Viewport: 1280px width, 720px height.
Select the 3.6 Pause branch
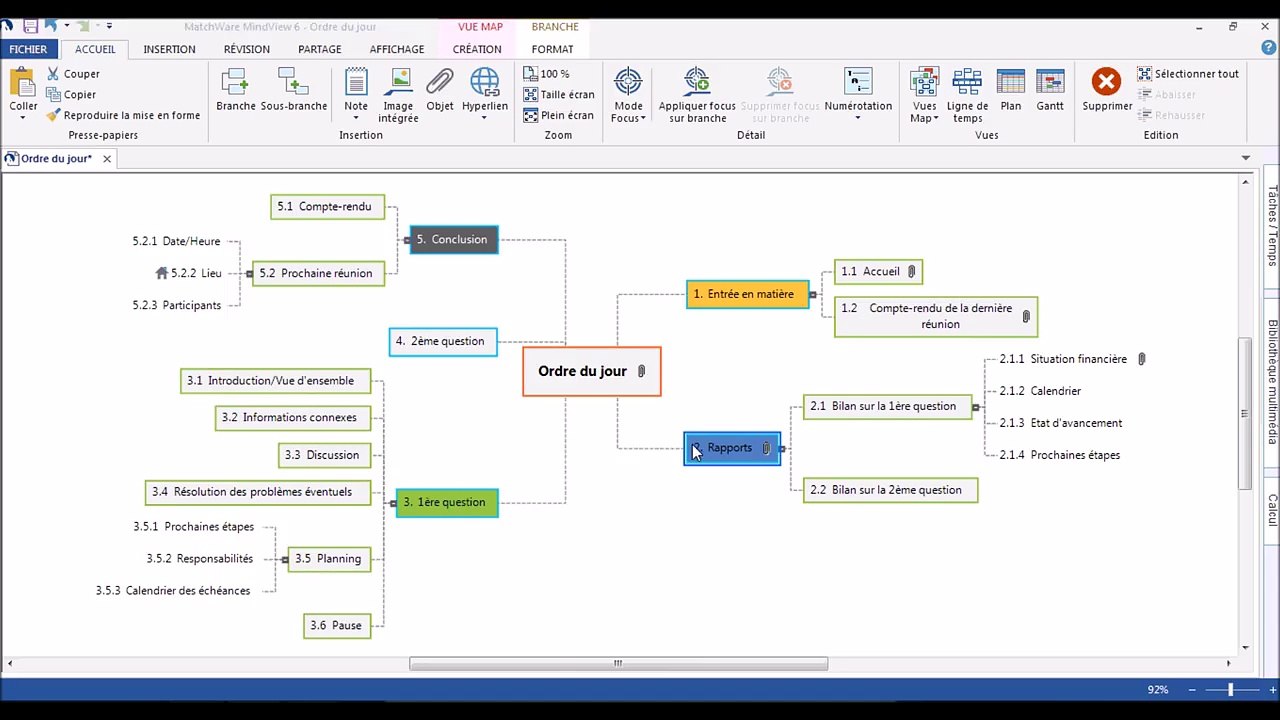click(x=337, y=626)
